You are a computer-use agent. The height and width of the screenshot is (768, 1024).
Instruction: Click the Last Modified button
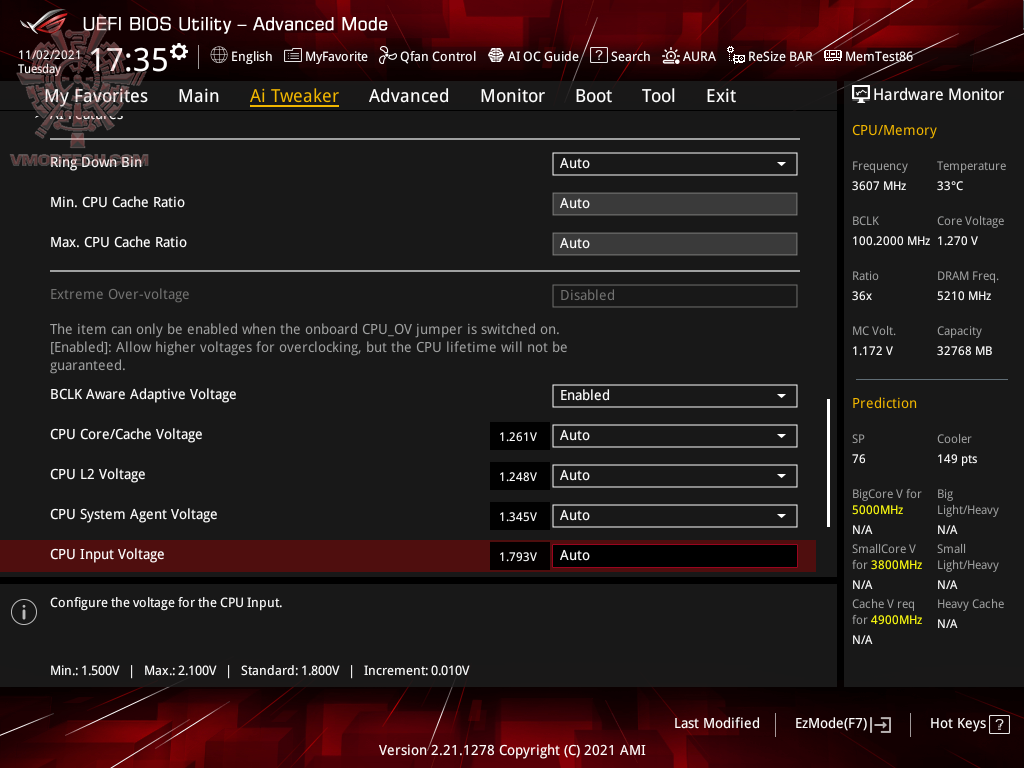click(x=716, y=724)
